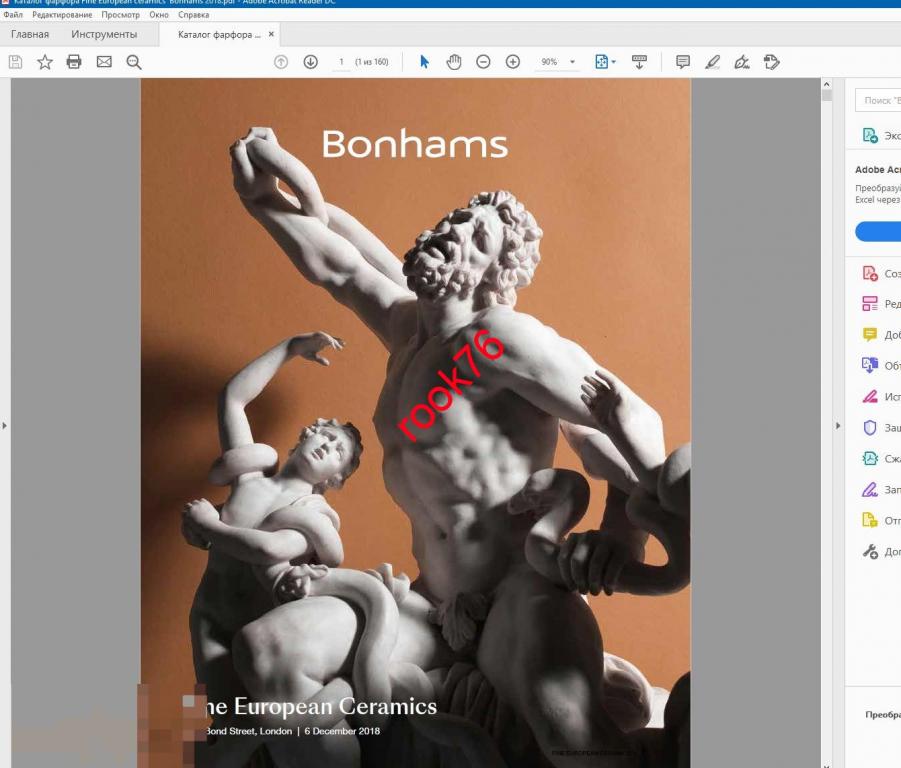This screenshot has height=768, width=901.
Task: Open Edit PDF tool (Ред...)
Action: (881, 303)
